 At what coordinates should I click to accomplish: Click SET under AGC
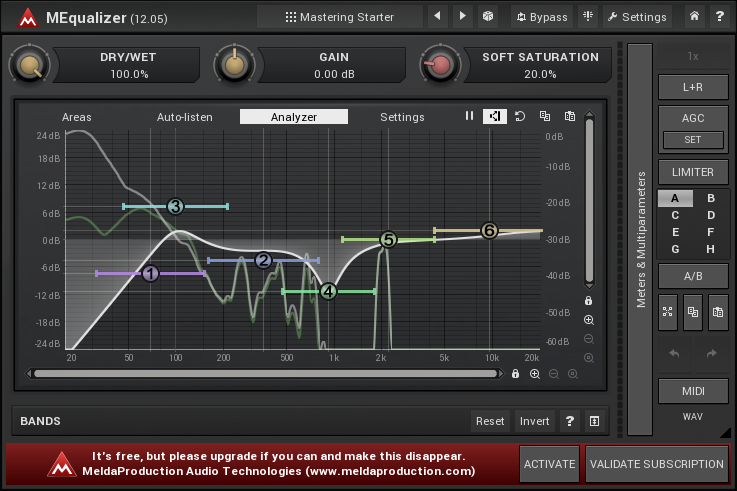tap(693, 140)
